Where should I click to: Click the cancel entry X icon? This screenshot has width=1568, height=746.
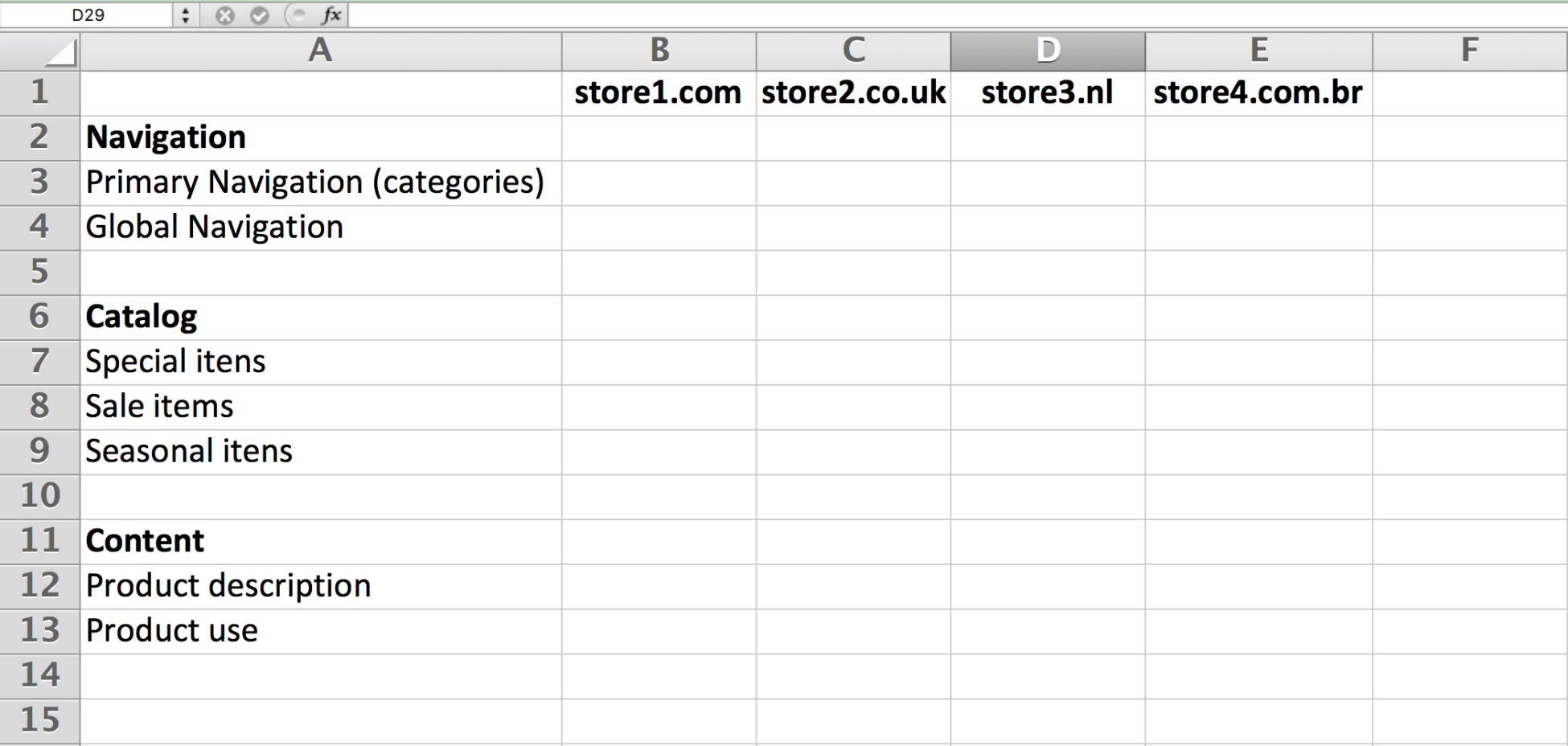pyautogui.click(x=225, y=15)
